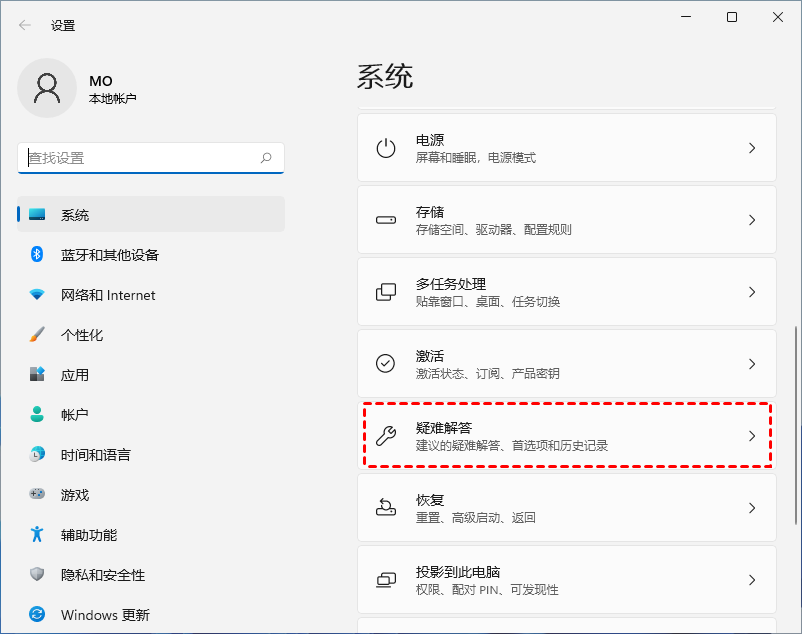Open 恢复 (Recovery) settings icon

click(x=388, y=507)
